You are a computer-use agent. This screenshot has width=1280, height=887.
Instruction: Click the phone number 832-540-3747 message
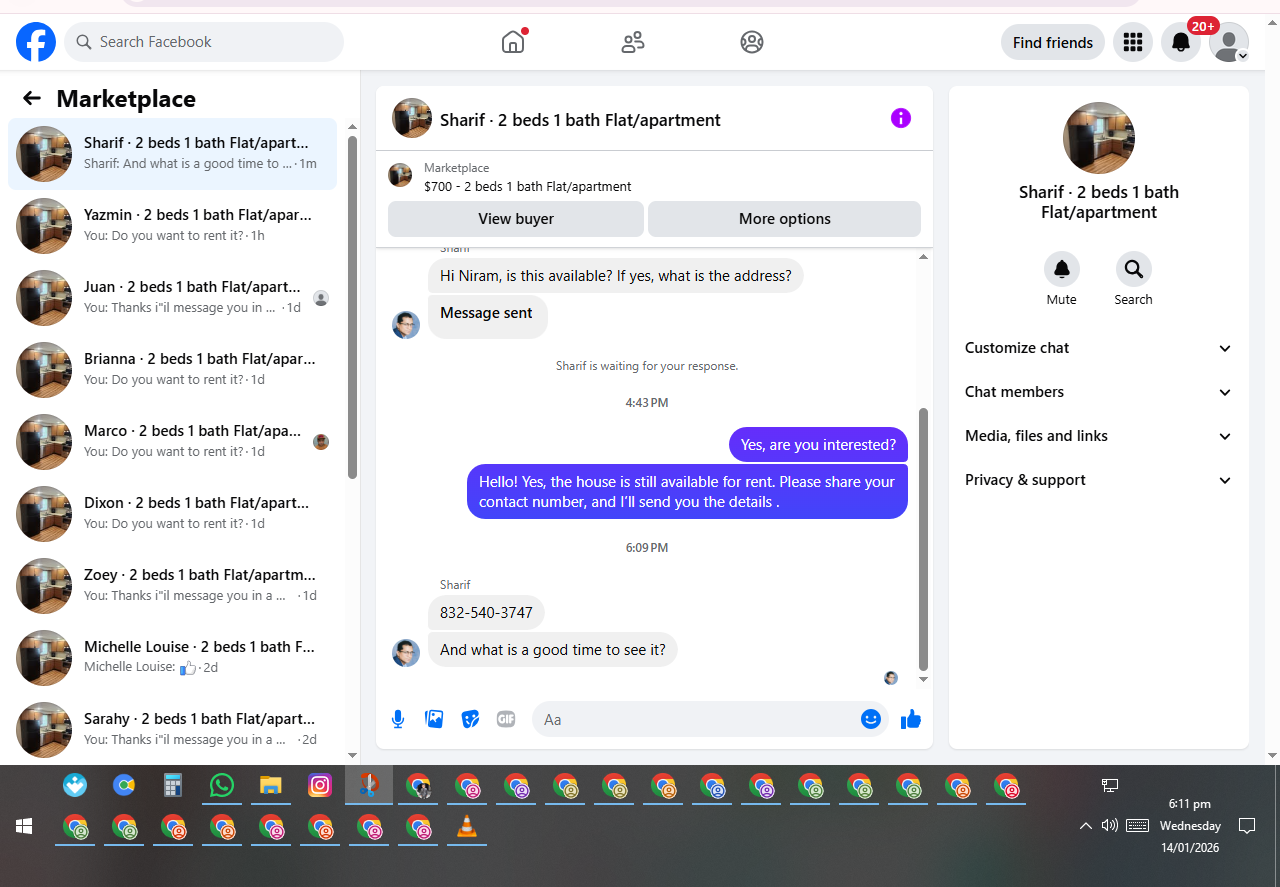(486, 612)
